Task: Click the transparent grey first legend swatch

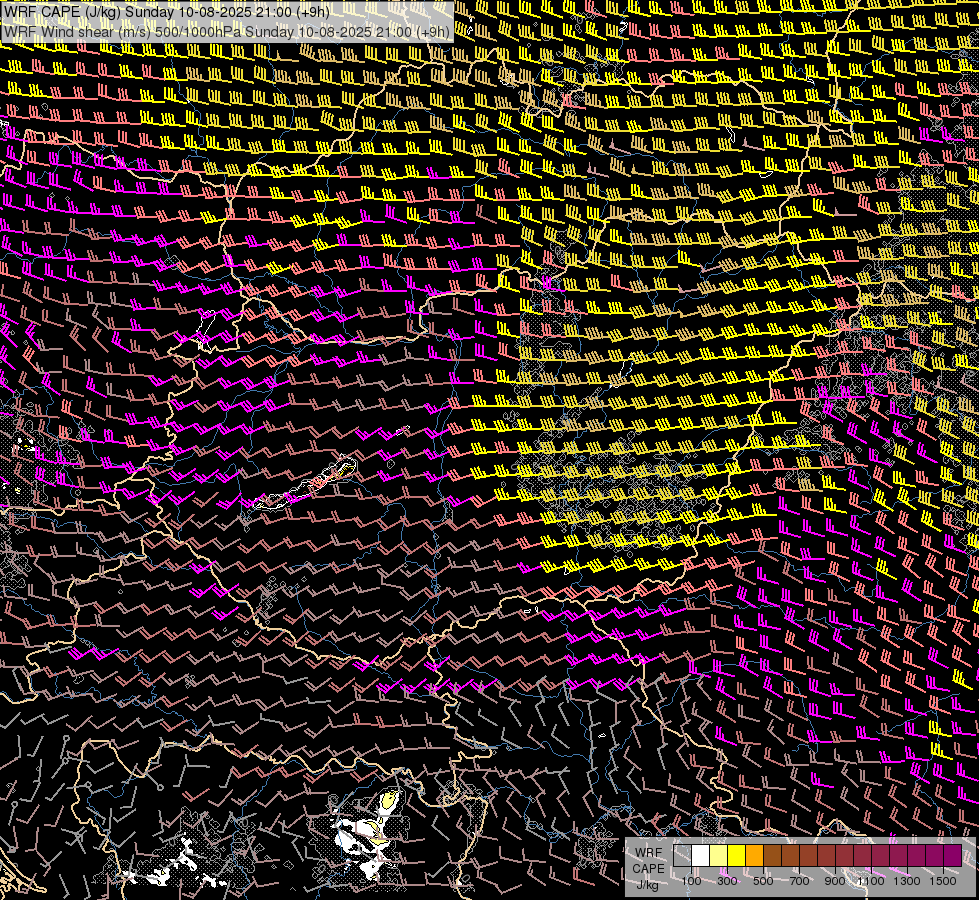Action: point(682,855)
